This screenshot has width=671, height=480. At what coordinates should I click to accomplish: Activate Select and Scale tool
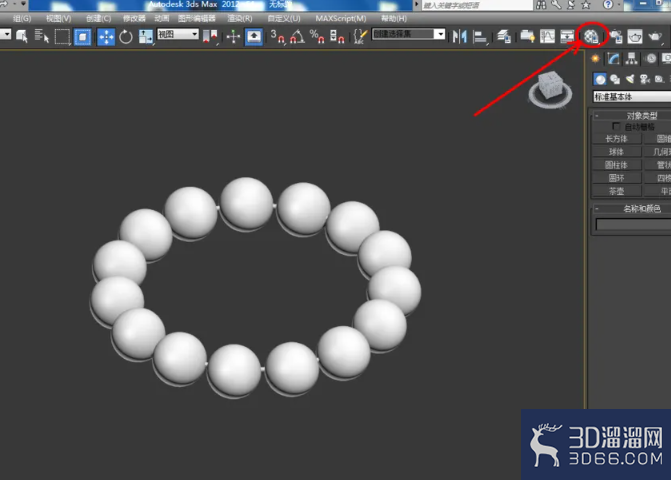coord(145,37)
